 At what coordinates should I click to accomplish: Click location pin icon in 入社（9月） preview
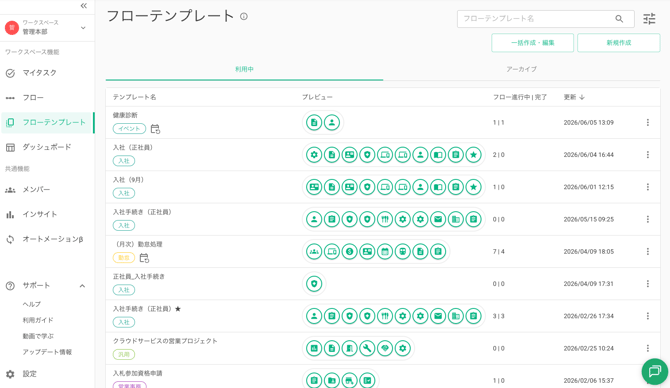tap(367, 187)
